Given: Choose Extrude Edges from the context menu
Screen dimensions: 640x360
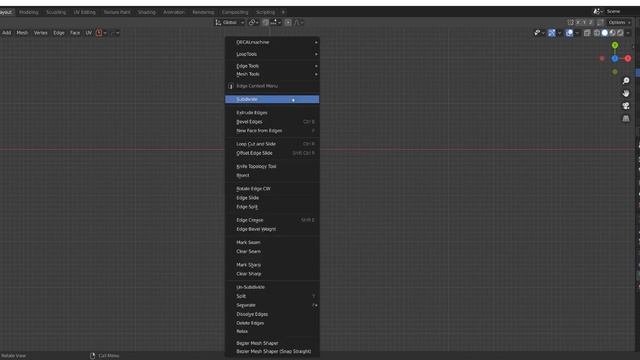Looking at the screenshot, I should tap(272, 113).
